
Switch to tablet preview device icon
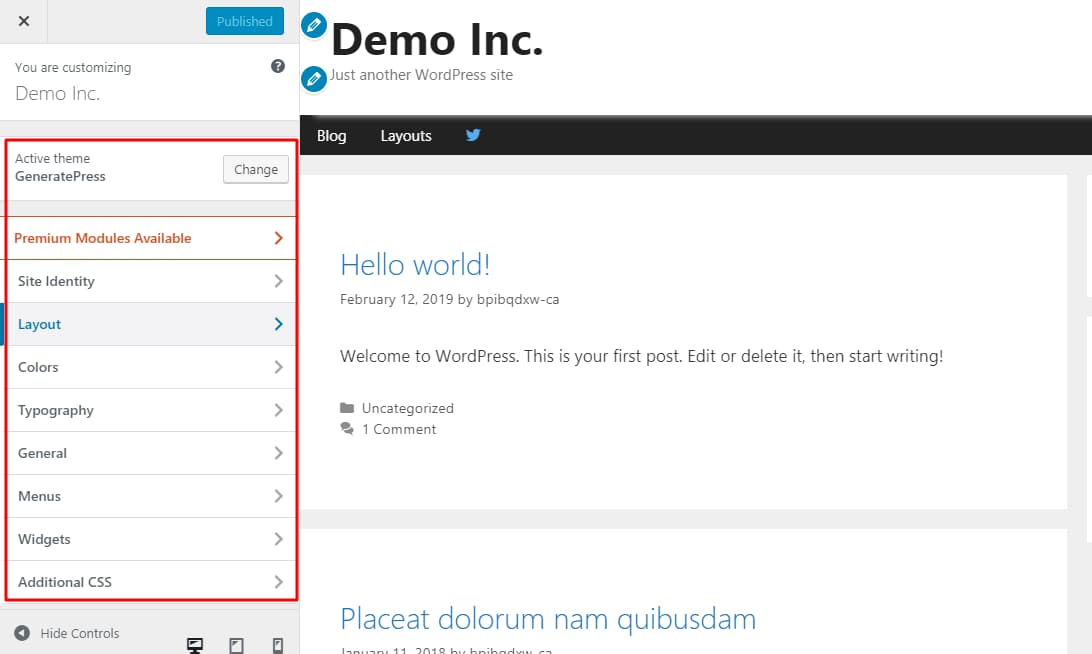click(x=237, y=645)
